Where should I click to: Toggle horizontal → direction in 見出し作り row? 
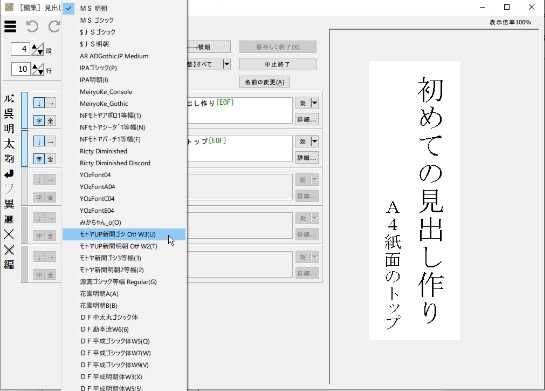[x=51, y=103]
